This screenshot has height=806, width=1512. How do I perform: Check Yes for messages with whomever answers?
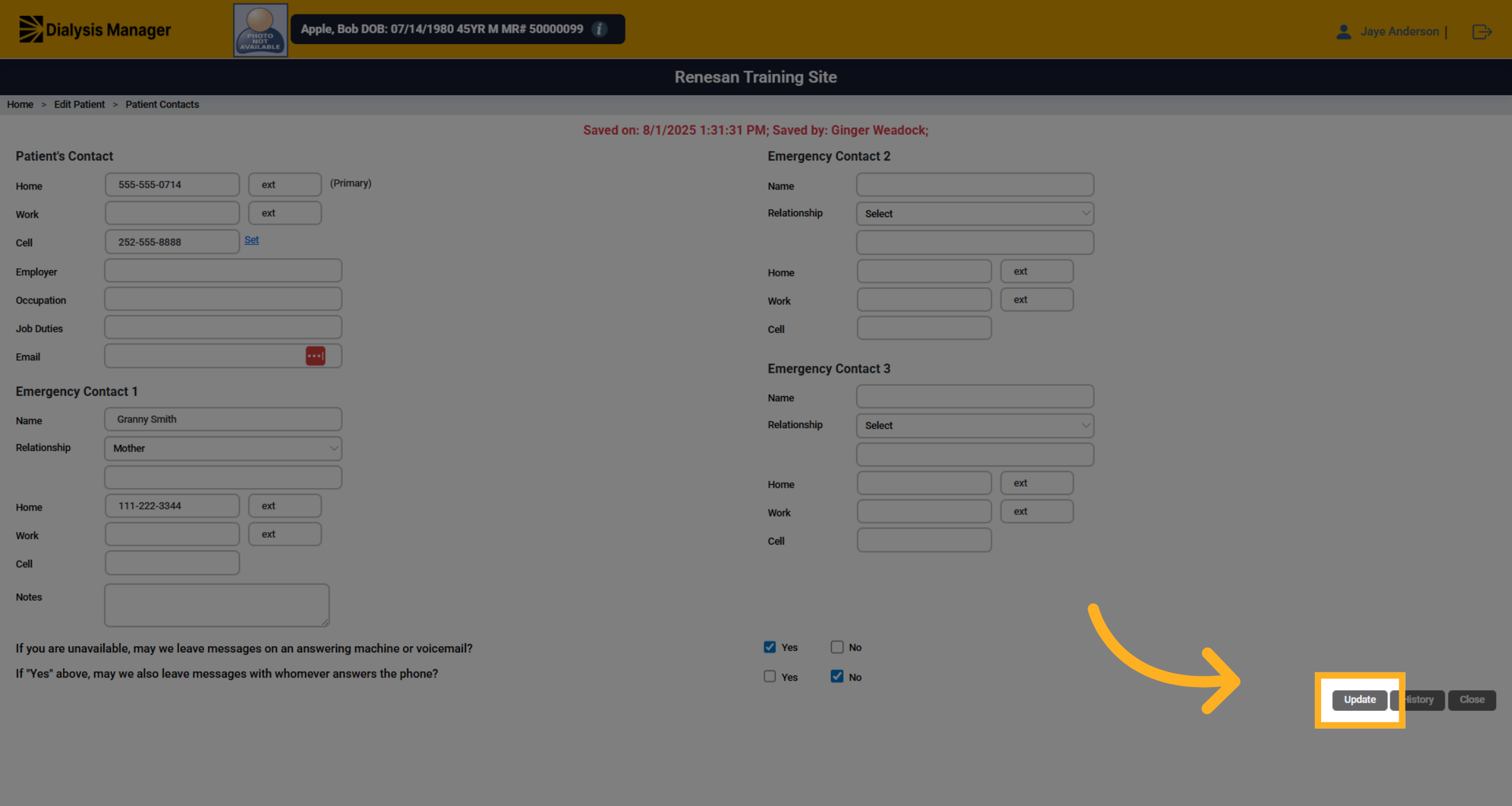click(x=770, y=676)
